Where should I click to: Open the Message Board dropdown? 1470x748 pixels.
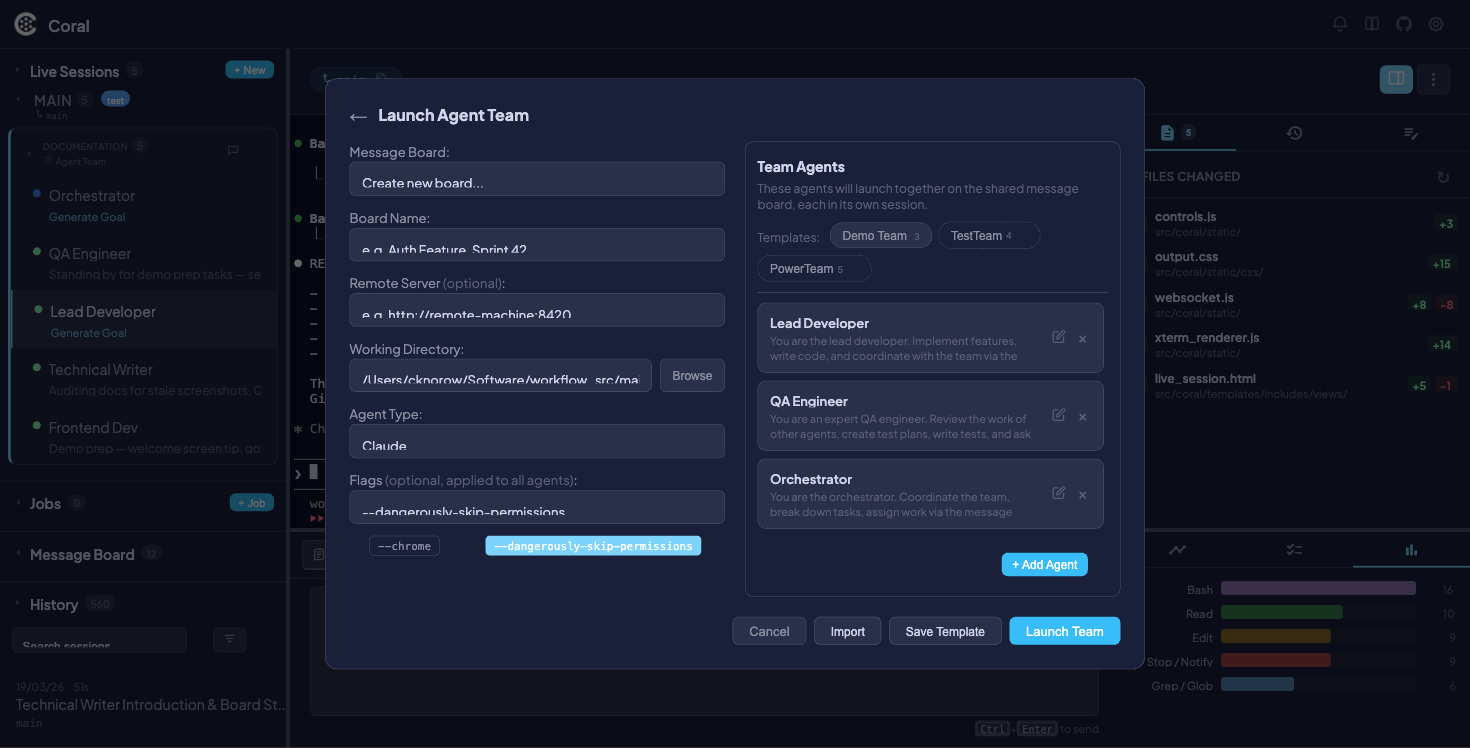tap(536, 178)
